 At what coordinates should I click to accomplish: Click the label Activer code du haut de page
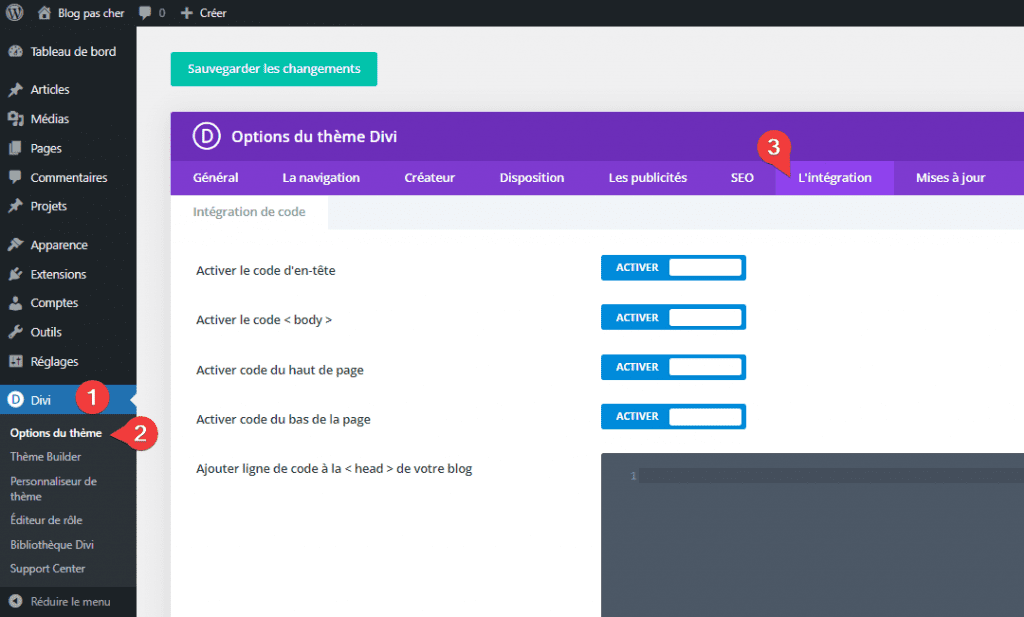click(x=280, y=370)
